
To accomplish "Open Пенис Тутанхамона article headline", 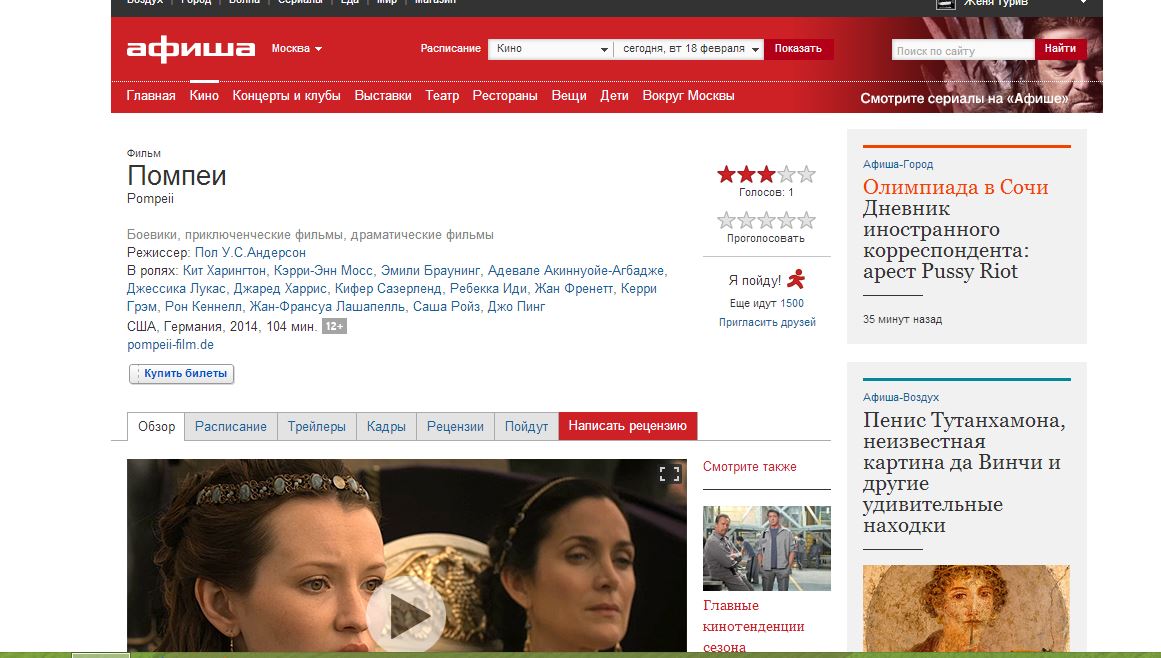I will click(x=964, y=472).
